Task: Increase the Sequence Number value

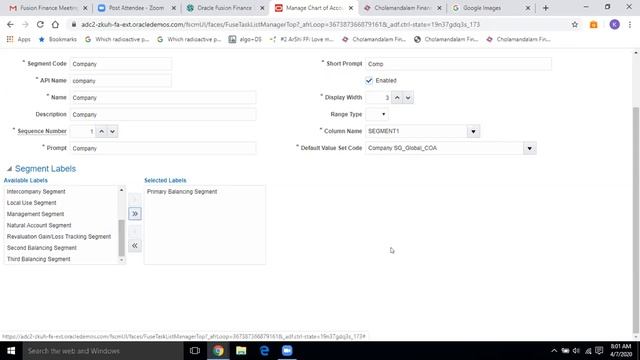Action: (x=101, y=131)
